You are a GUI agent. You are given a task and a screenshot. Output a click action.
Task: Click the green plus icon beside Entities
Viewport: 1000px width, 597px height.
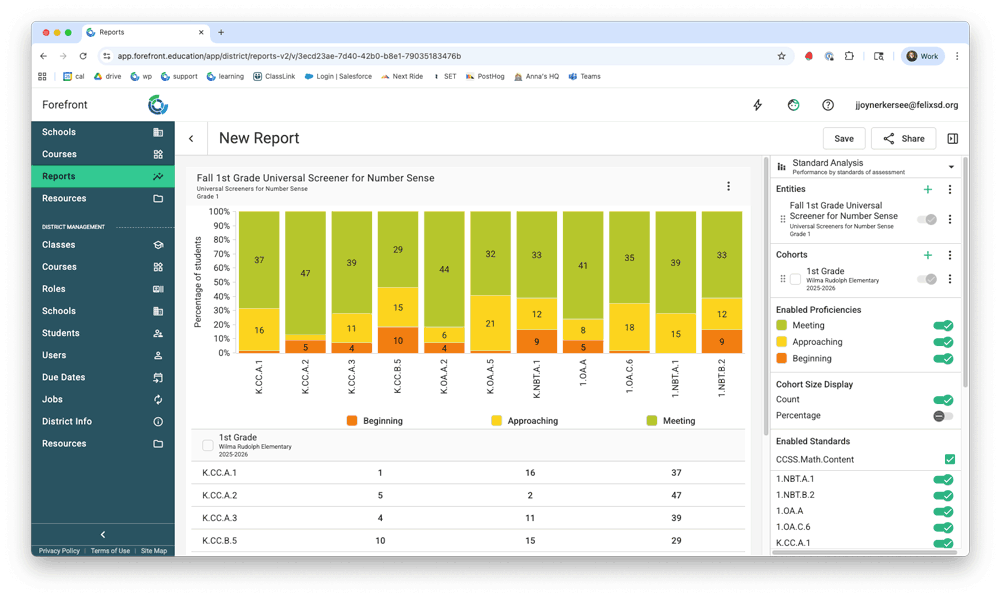[x=928, y=189]
